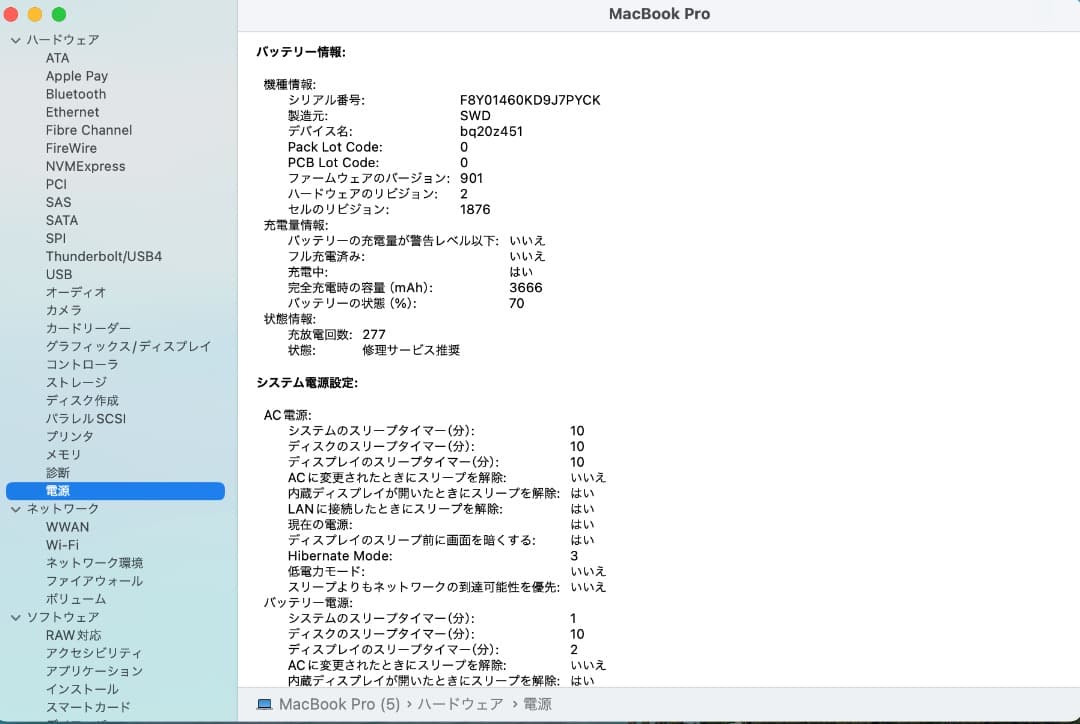
Task: View the USB hardware information
Action: (x=57, y=274)
